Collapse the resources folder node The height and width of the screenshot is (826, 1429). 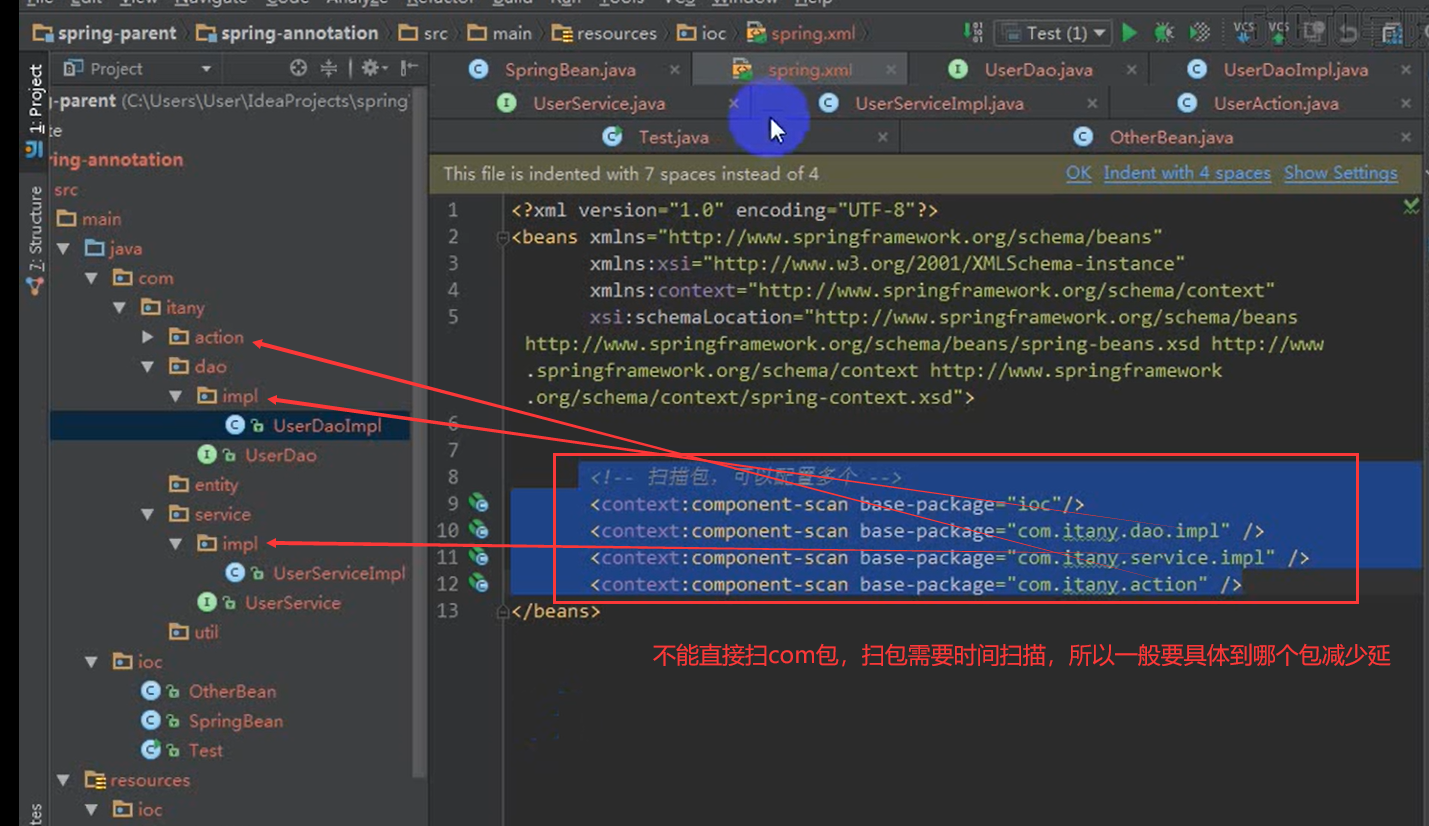coord(64,780)
